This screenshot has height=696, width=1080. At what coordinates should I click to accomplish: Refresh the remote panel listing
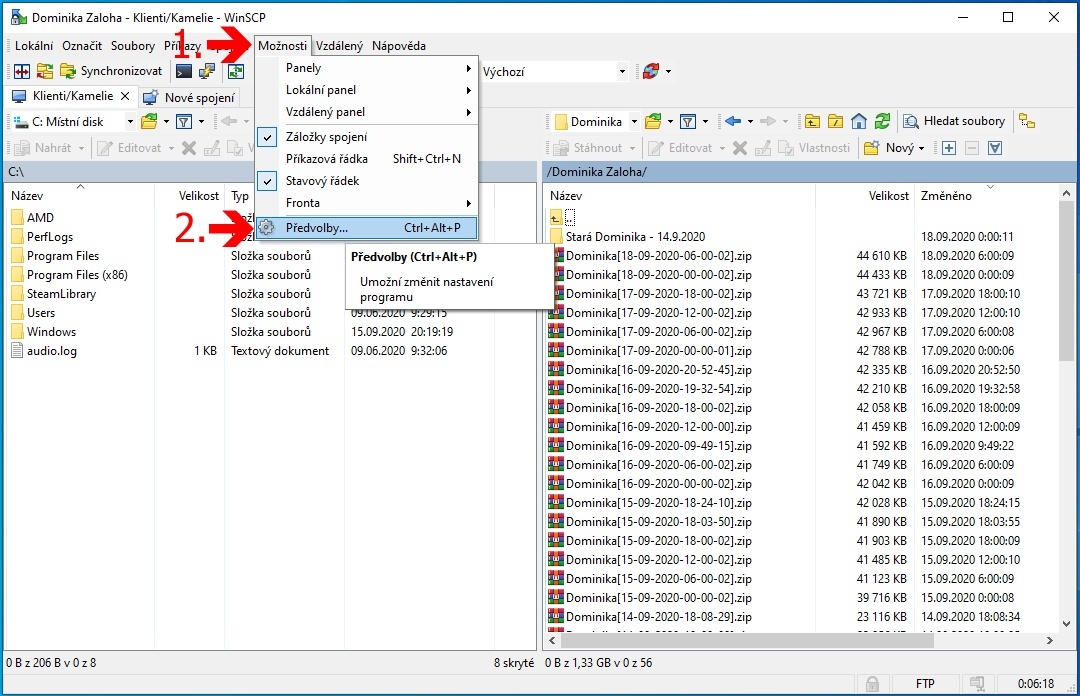[x=882, y=122]
